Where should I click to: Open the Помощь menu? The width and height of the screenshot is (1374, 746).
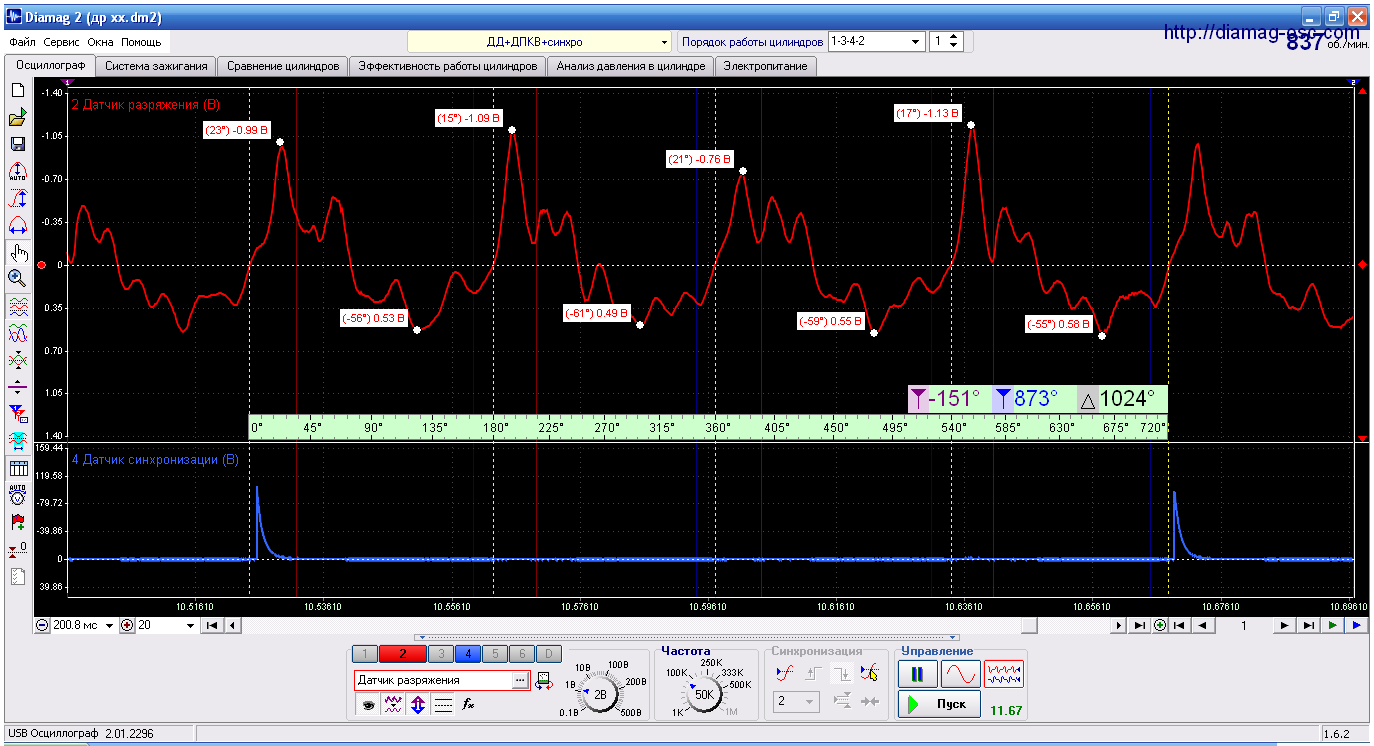pos(141,42)
